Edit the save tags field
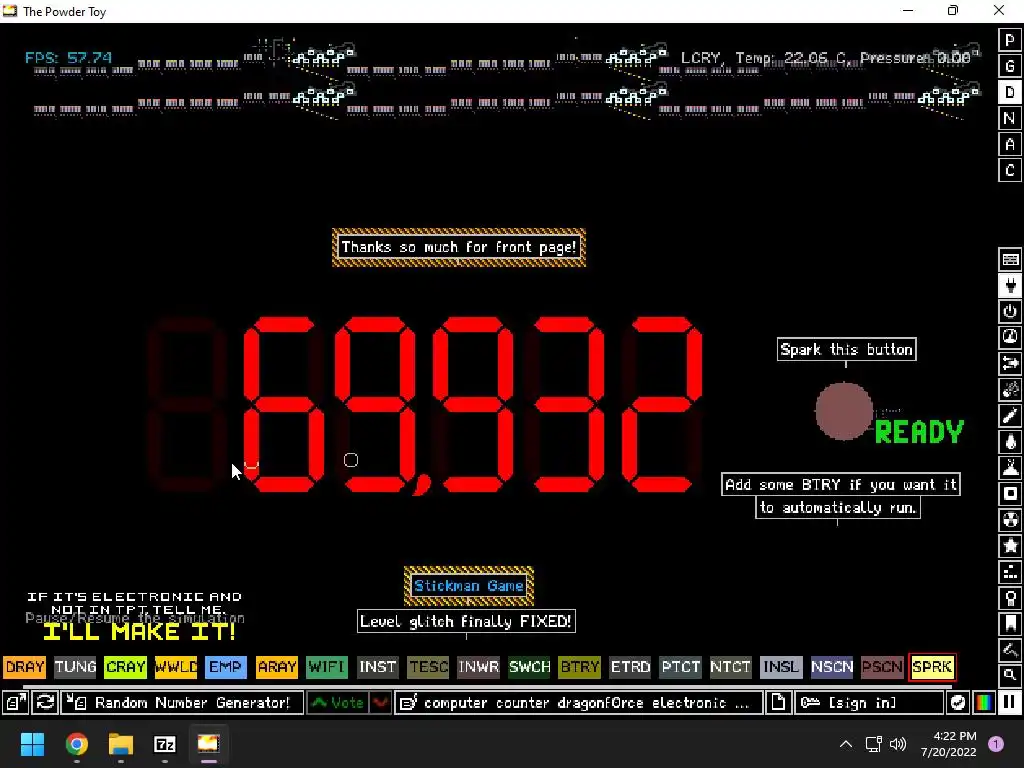The width and height of the screenshot is (1024, 768). [x=579, y=703]
